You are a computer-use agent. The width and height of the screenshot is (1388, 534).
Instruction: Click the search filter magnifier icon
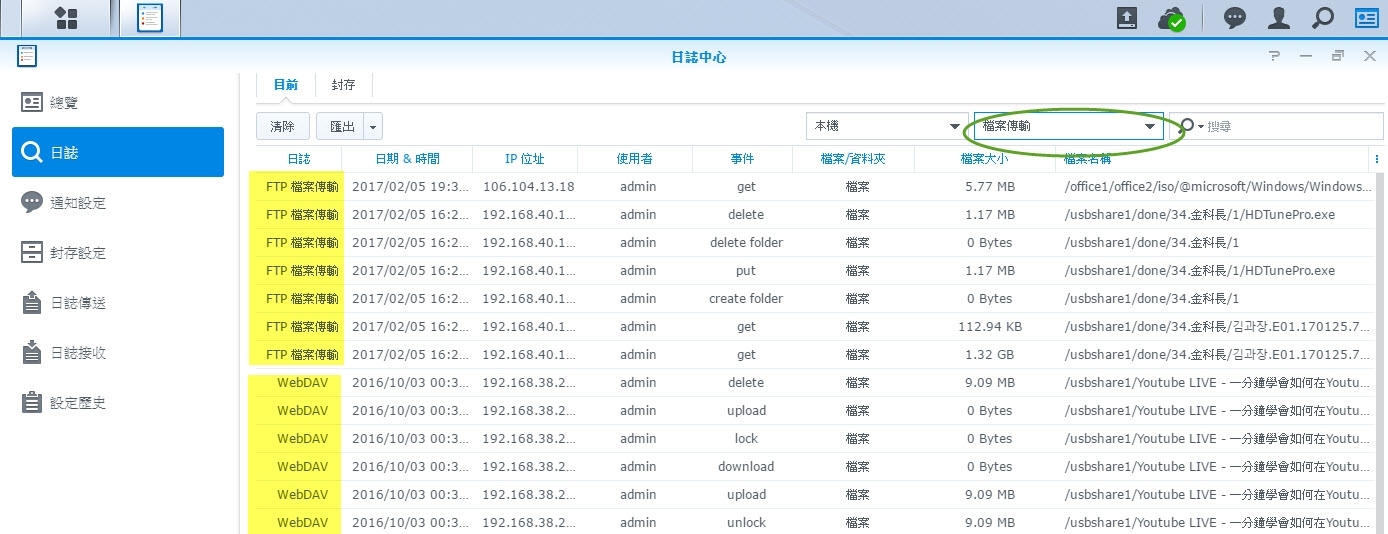[1187, 126]
